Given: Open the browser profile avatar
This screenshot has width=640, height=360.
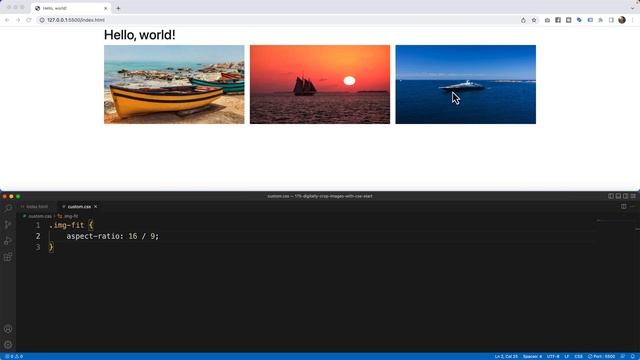Looking at the screenshot, I should pos(622,20).
